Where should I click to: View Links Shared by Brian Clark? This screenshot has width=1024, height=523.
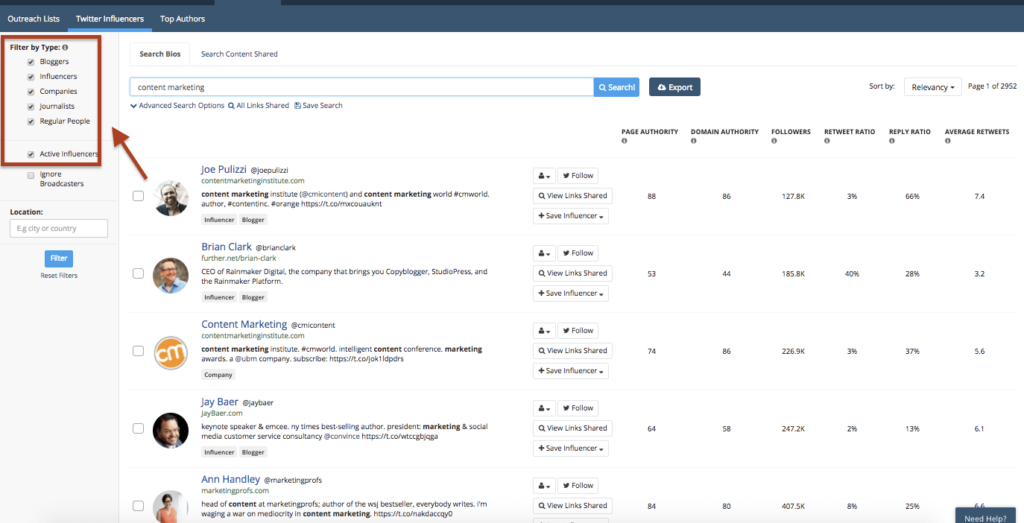pos(571,274)
